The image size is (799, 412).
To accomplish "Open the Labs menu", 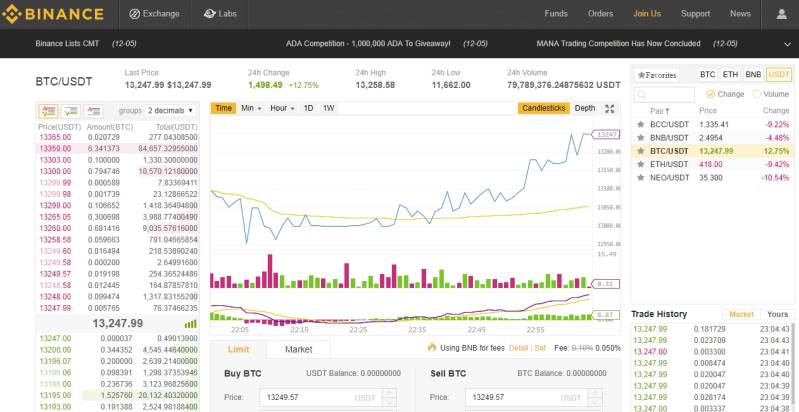I will point(220,14).
